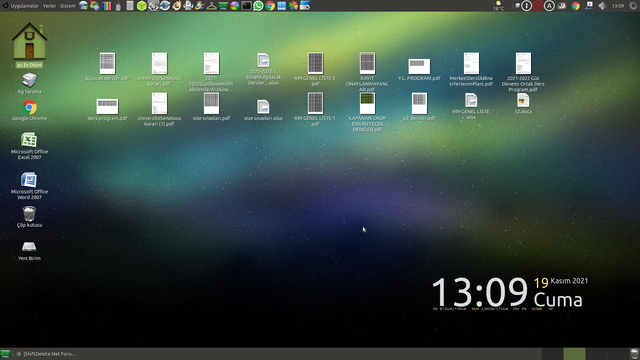Click the printer launcher in top panel

pyautogui.click(x=188, y=6)
